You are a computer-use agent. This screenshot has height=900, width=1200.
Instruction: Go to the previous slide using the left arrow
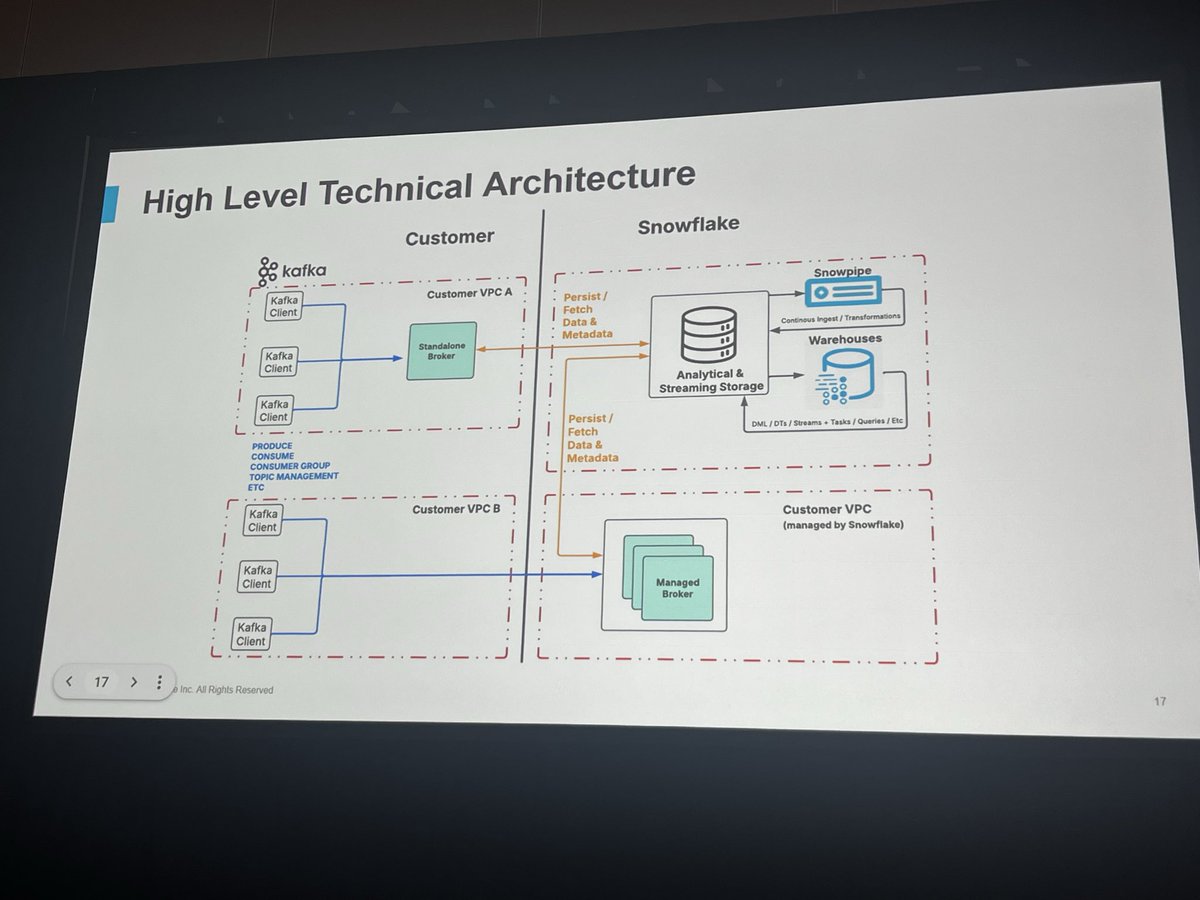68,682
